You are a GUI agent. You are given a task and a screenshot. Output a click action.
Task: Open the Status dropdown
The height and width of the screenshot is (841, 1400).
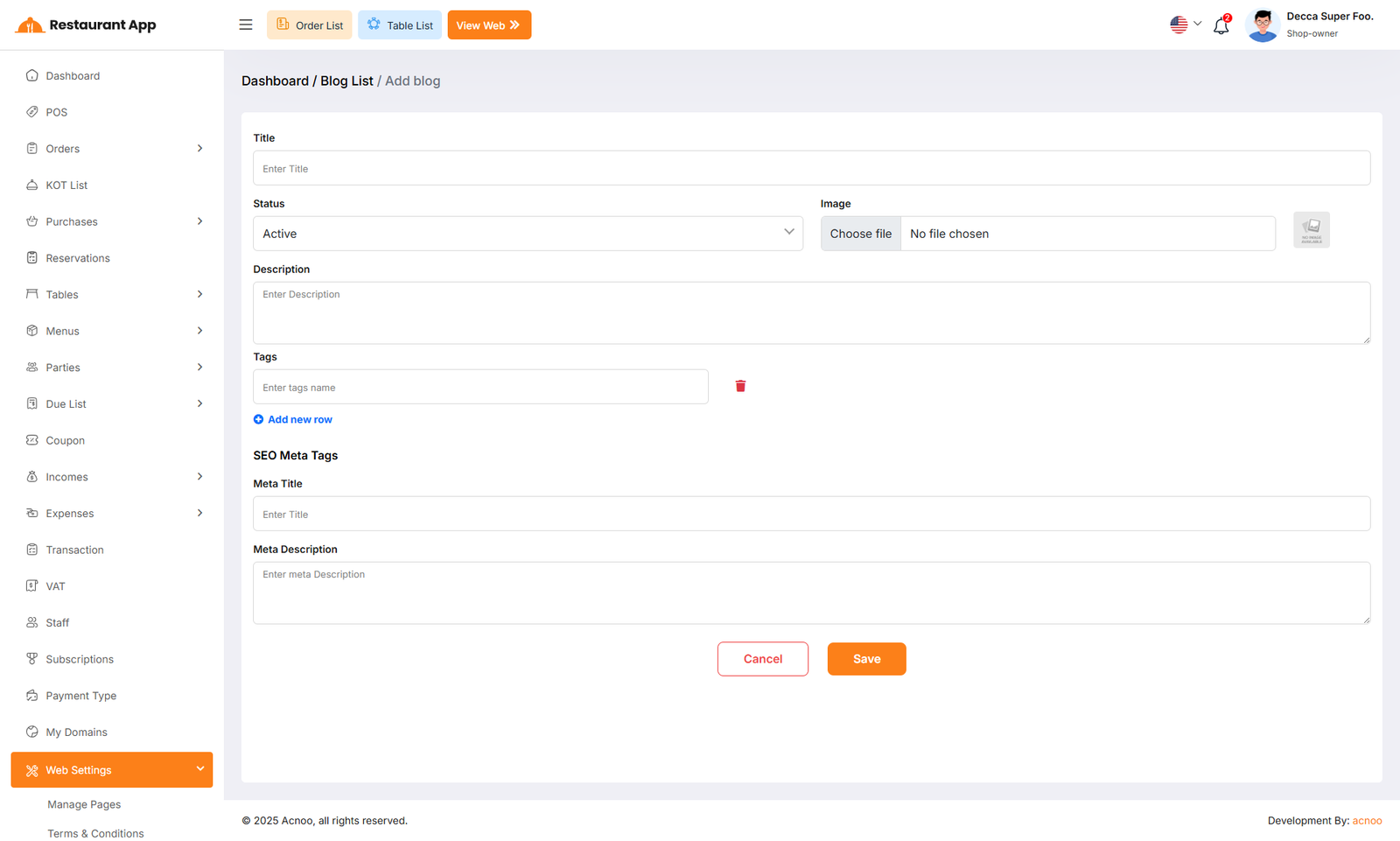pos(528,234)
